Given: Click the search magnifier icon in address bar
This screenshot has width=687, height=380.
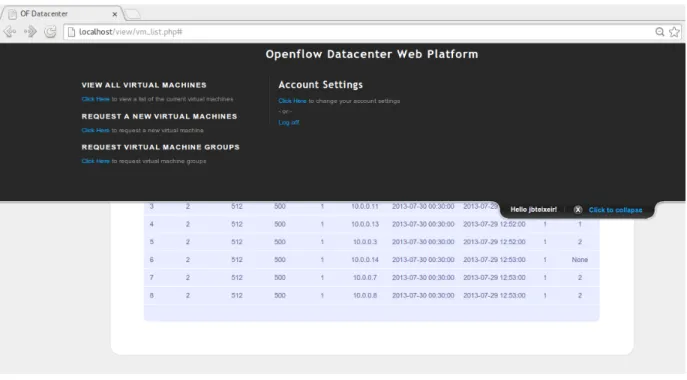Looking at the screenshot, I should point(659,32).
